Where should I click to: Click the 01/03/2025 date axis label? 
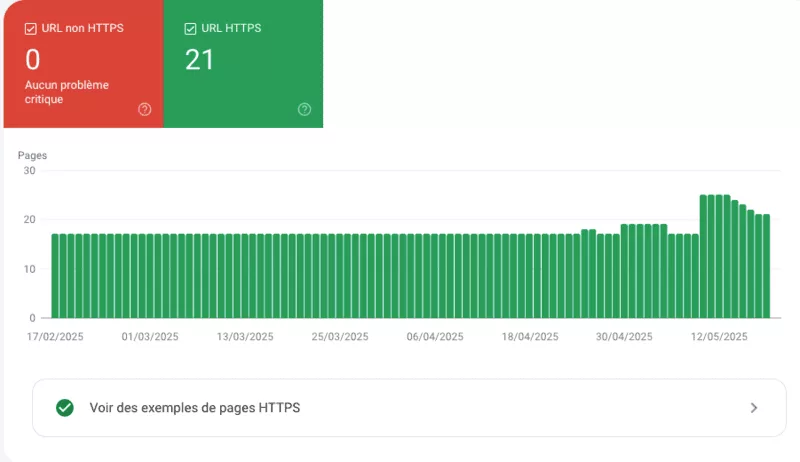(x=150, y=337)
